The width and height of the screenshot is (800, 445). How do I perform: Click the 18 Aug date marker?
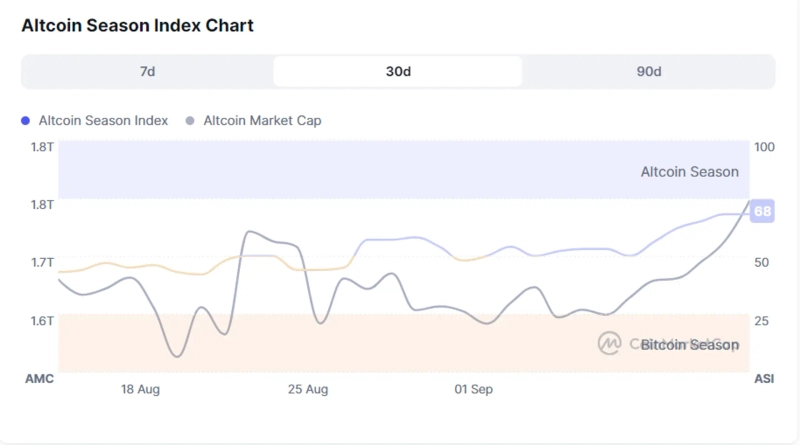point(141,388)
